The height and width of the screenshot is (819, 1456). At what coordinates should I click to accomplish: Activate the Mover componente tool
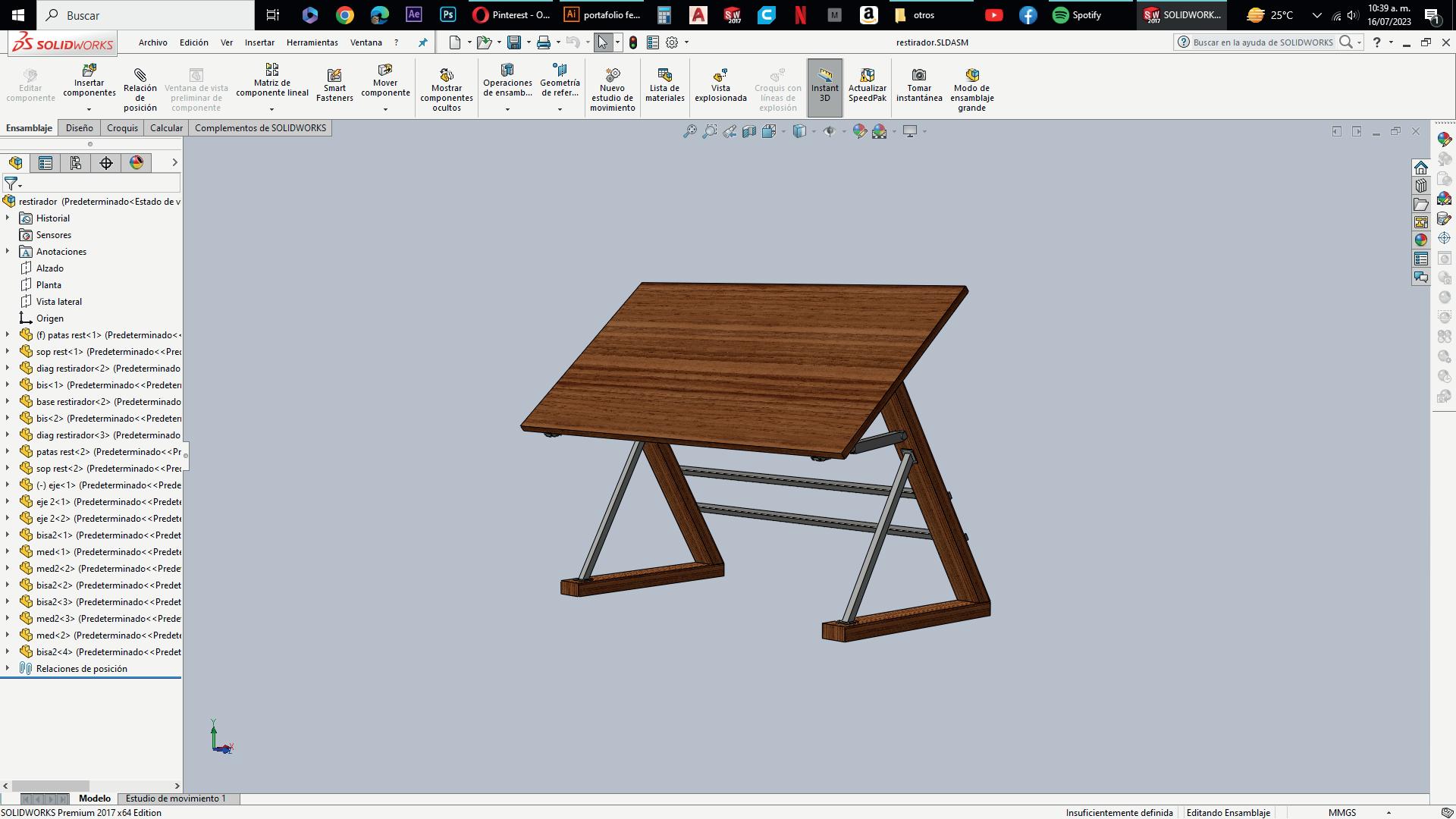385,81
